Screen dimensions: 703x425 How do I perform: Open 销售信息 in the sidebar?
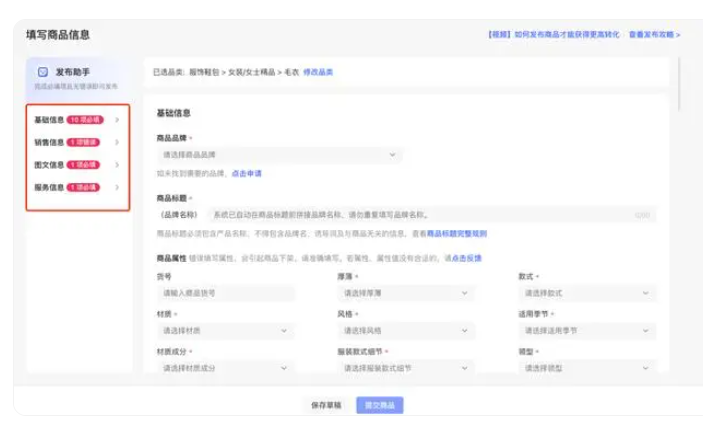pyautogui.click(x=49, y=142)
